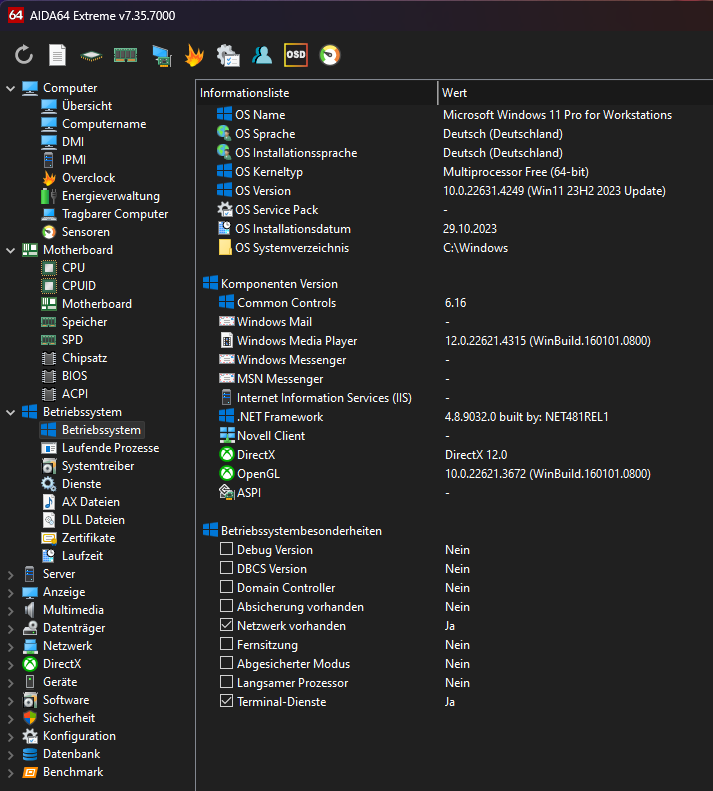This screenshot has width=713, height=791.
Task: Open the Report document icon
Action: 57,55
